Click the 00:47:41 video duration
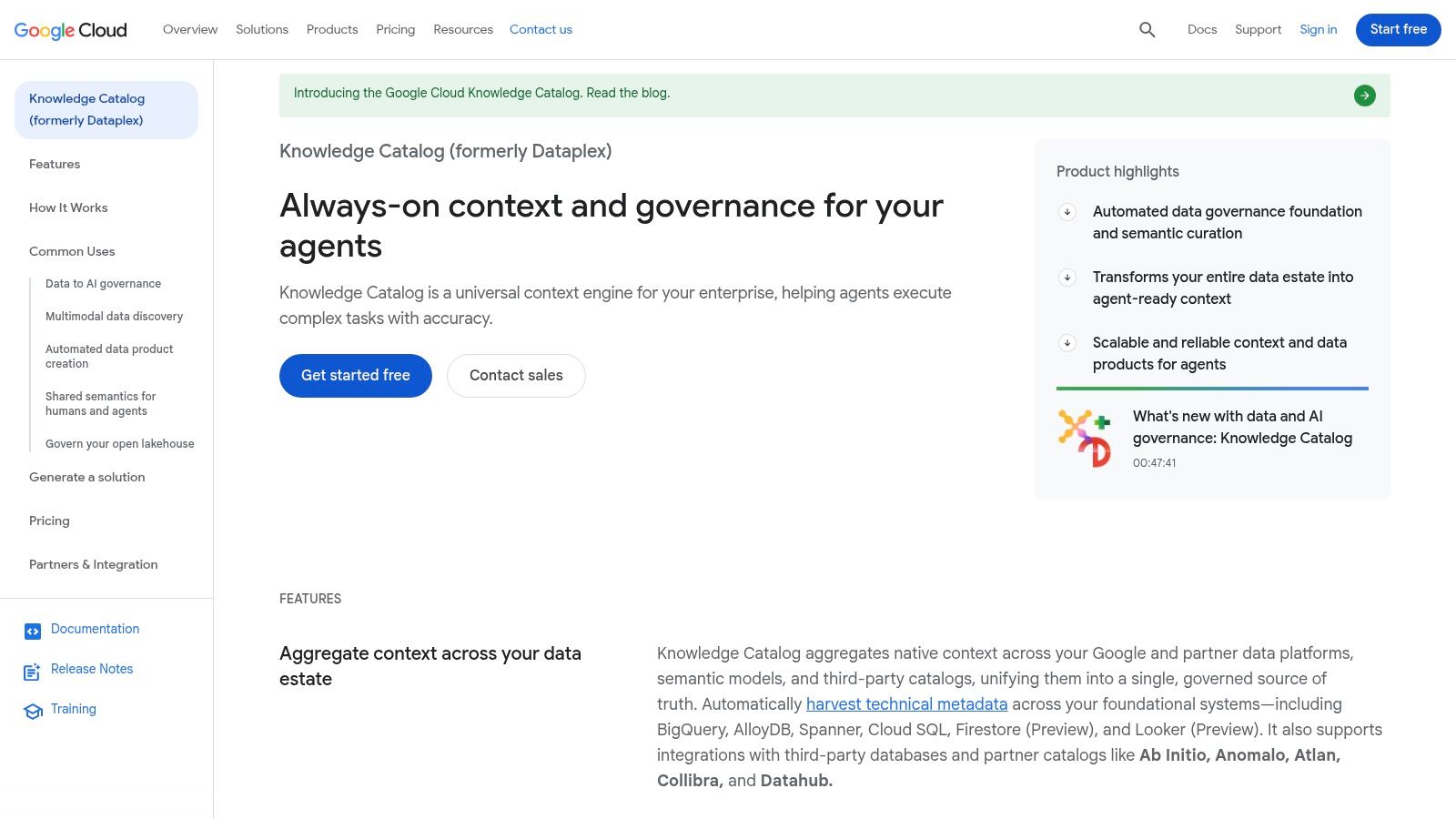Screen dimensions: 1456x819 1154,463
